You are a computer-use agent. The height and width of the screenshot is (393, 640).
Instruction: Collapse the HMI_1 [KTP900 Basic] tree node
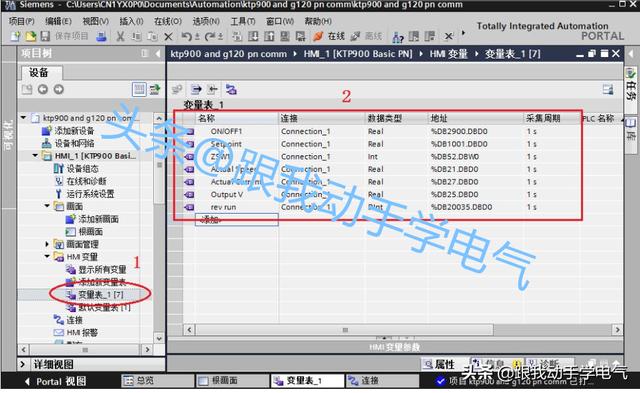(x=35, y=155)
